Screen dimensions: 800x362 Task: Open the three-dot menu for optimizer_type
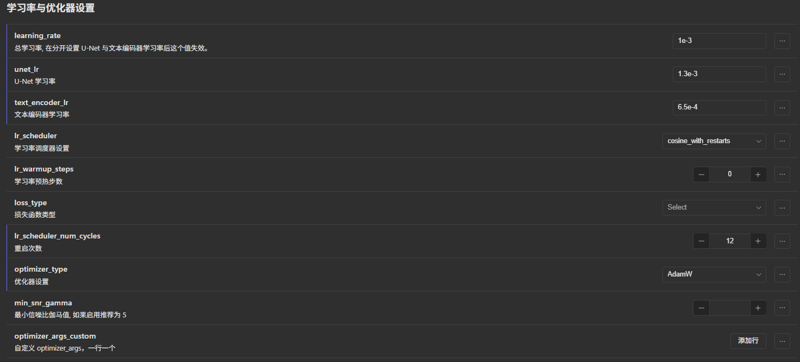tap(782, 274)
